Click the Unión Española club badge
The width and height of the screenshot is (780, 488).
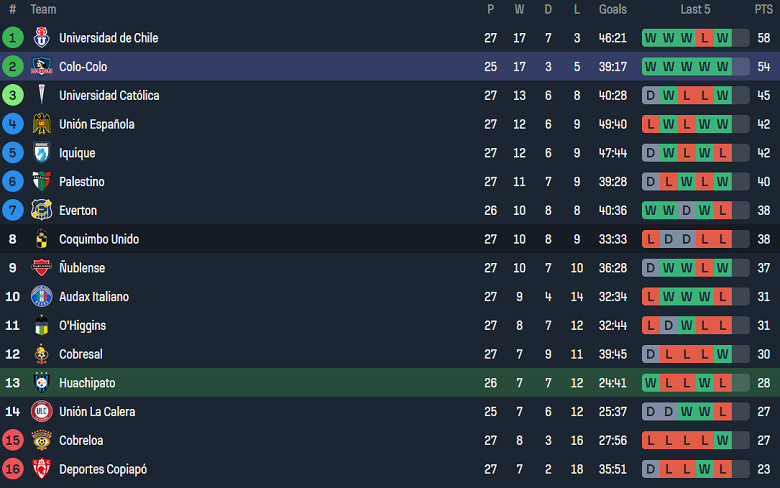click(x=41, y=124)
